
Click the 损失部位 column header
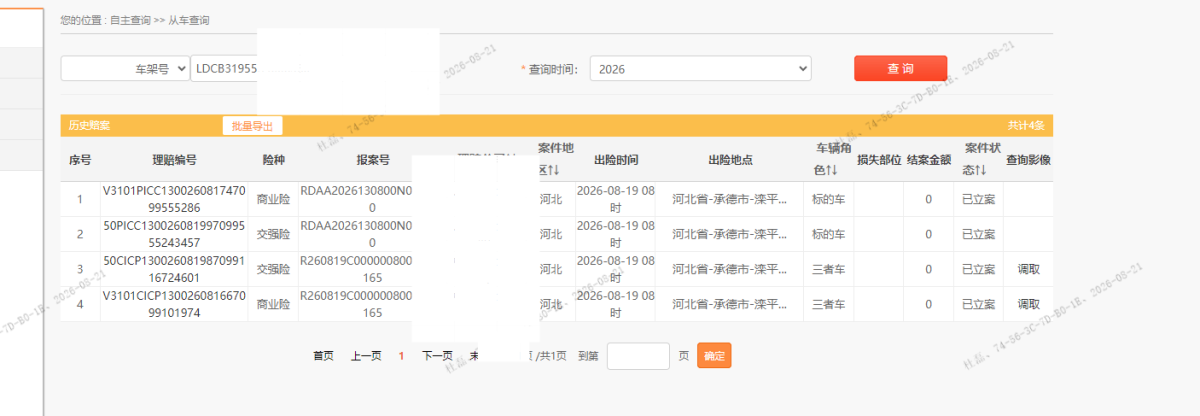tap(879, 160)
